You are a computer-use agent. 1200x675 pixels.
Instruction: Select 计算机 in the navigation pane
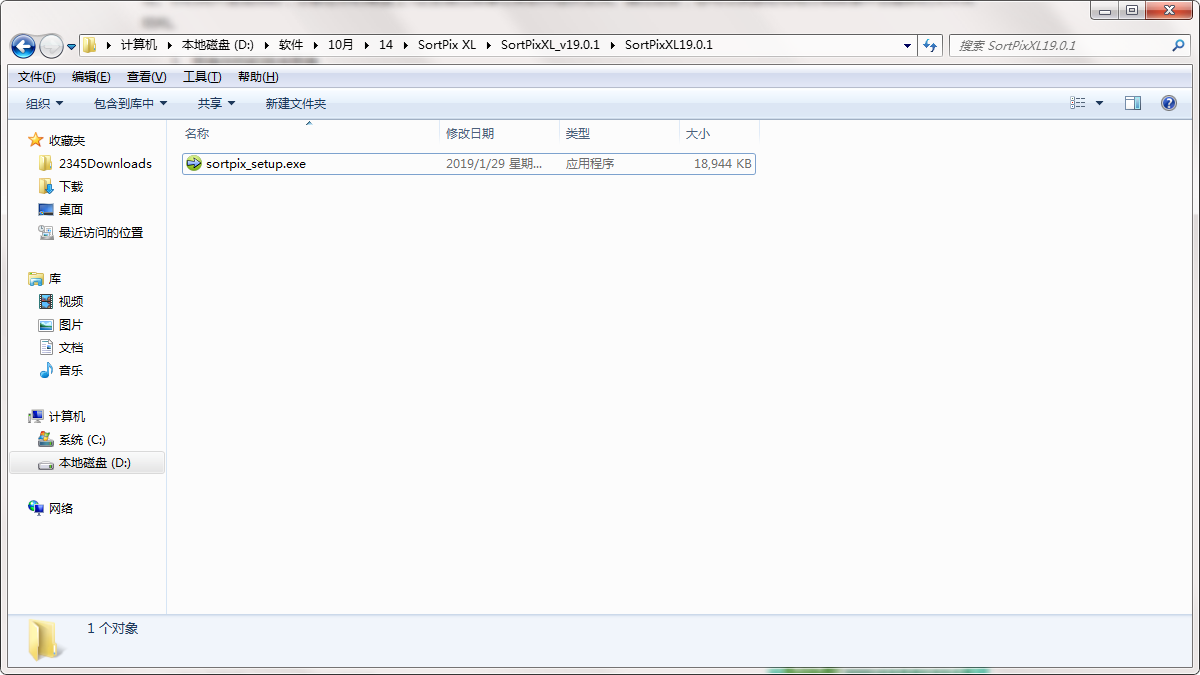pyautogui.click(x=67, y=416)
